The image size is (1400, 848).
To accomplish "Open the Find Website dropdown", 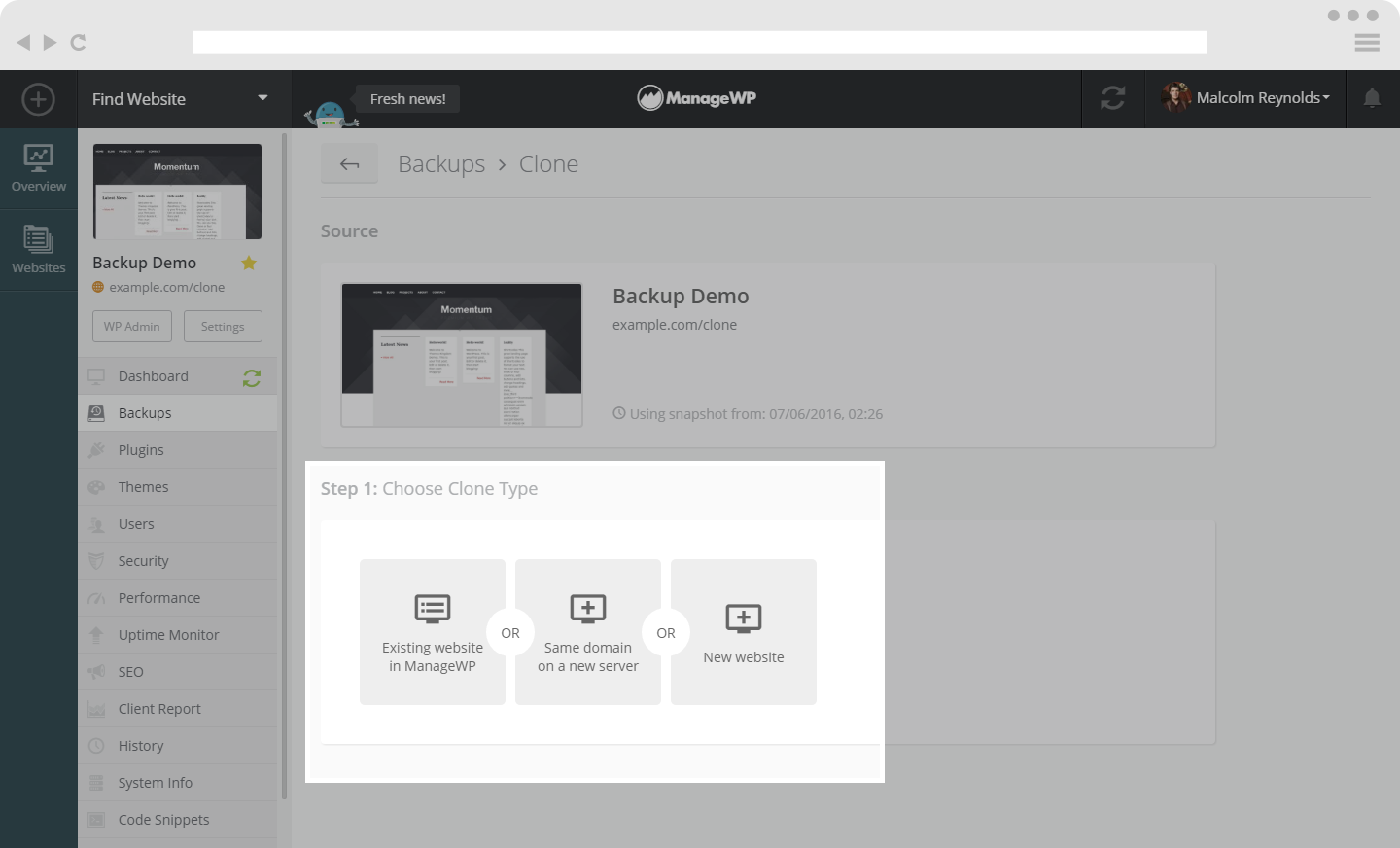I will (184, 99).
